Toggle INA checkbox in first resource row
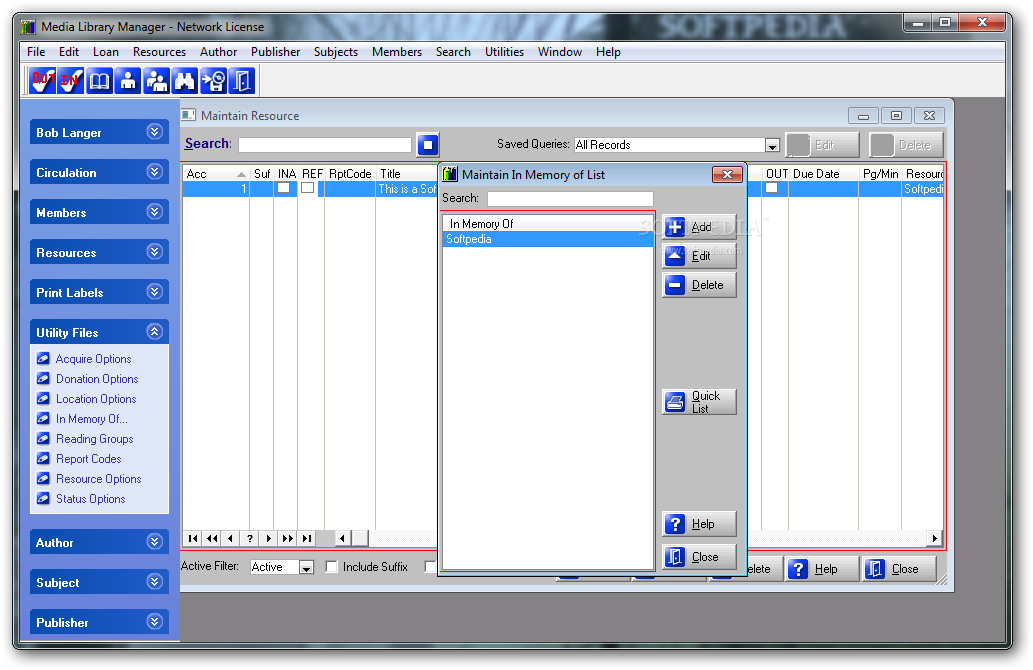 (284, 188)
